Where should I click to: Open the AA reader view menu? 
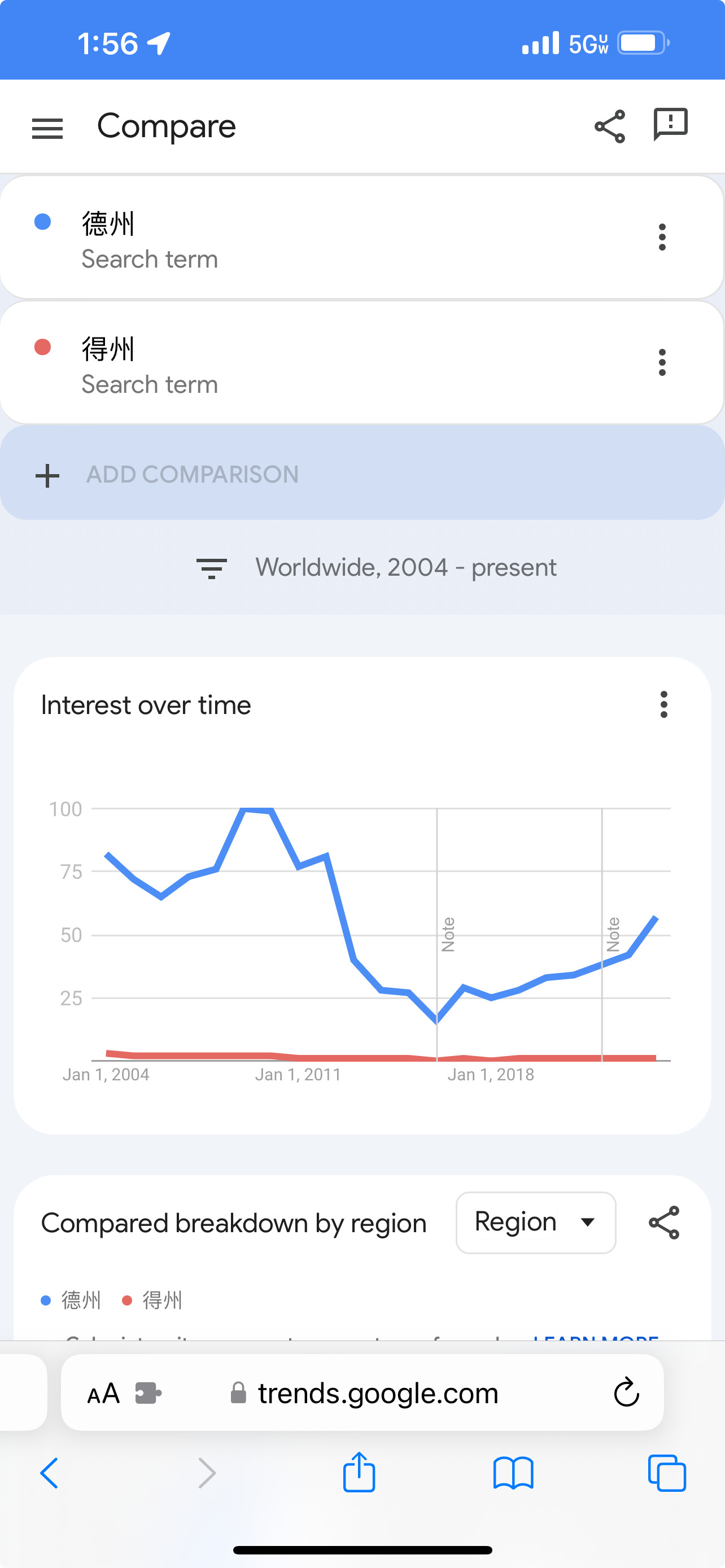(x=103, y=1393)
